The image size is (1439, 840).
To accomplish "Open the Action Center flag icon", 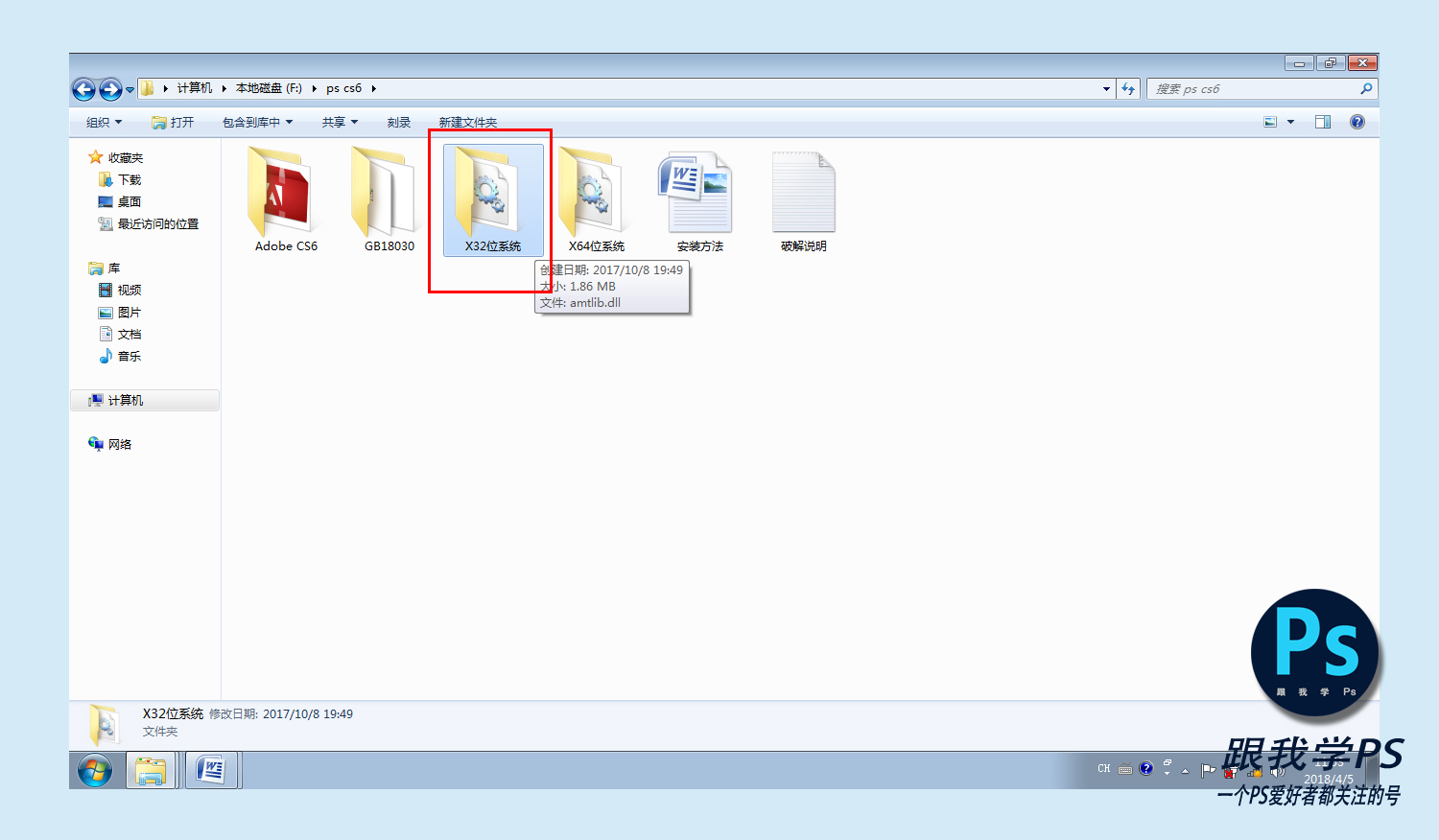I will coord(1208,770).
